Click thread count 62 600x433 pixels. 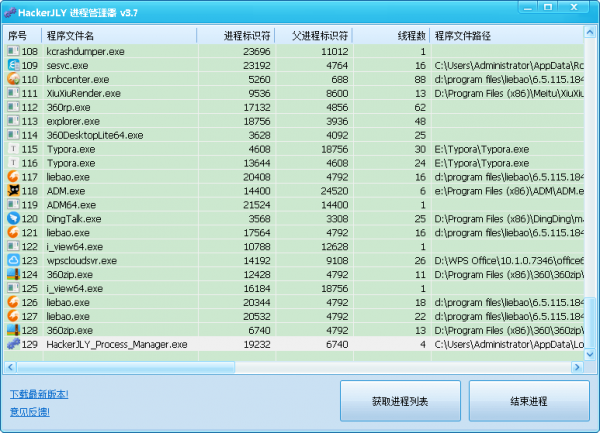[420, 107]
